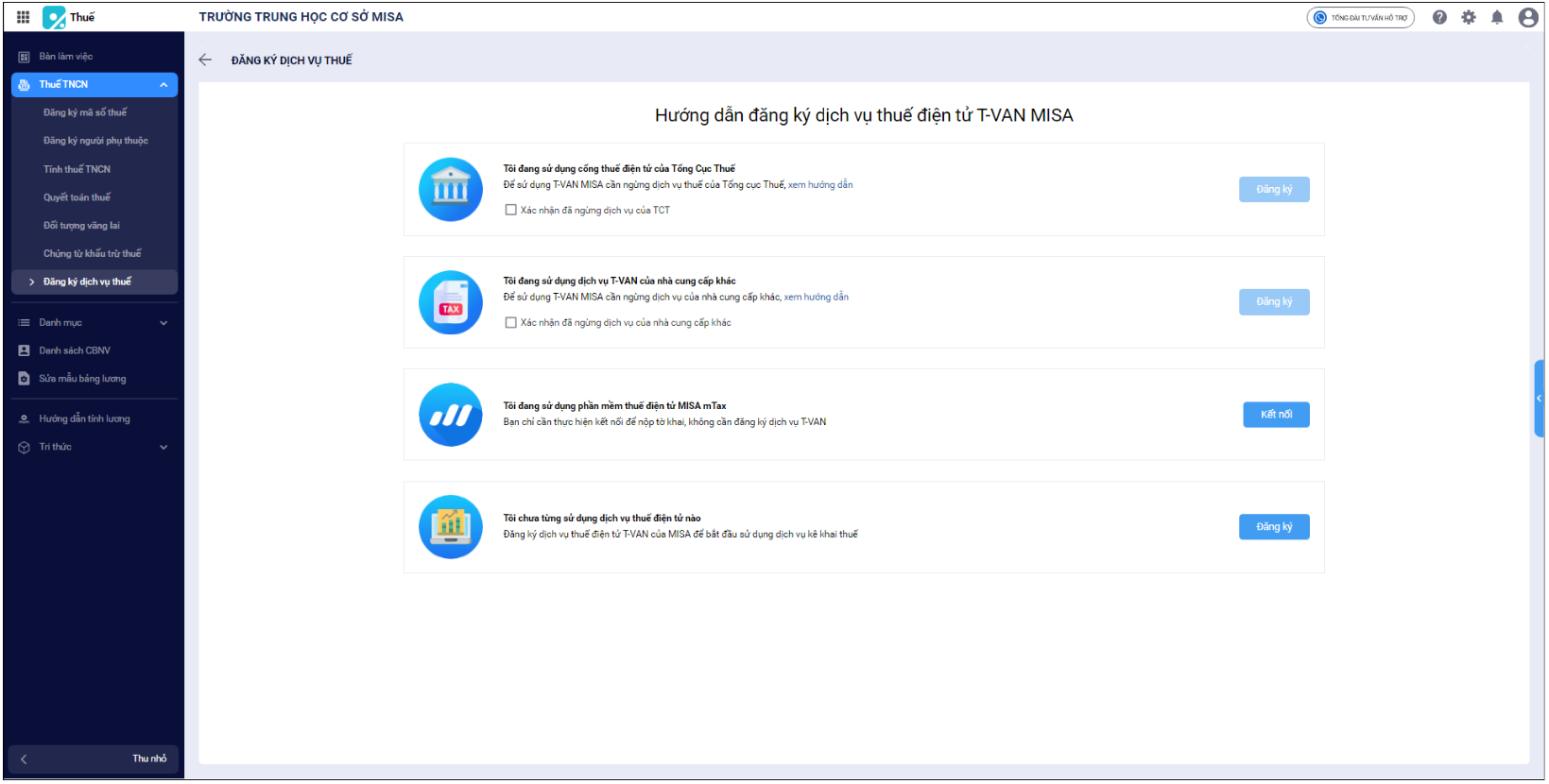This screenshot has width=1549, height=784.
Task: Click Đăng ký for Tổng Cục Thuế option
Action: (x=1274, y=189)
